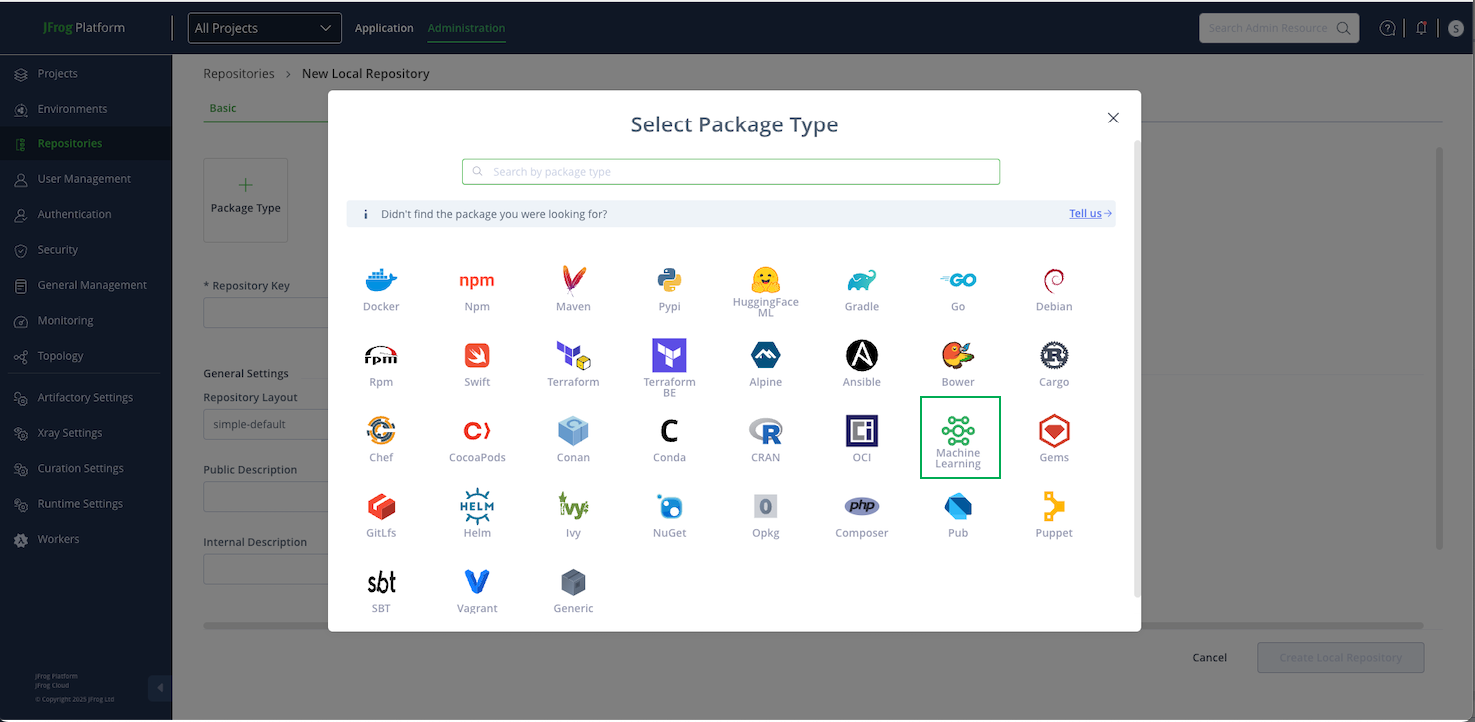This screenshot has height=722, width=1475.
Task: Select the NuGet package icon
Action: [x=669, y=514]
